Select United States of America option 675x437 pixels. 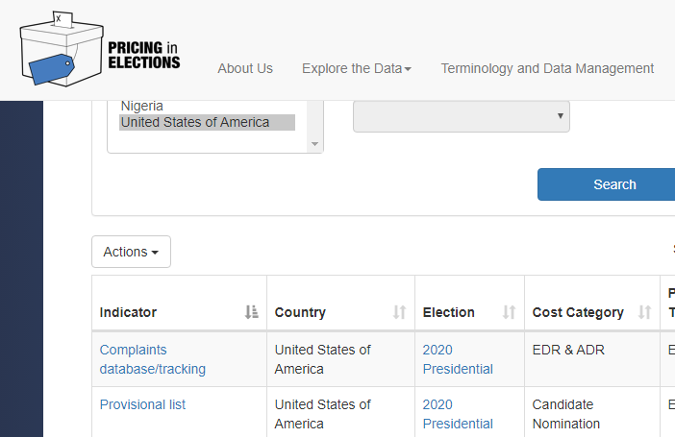tap(195, 122)
